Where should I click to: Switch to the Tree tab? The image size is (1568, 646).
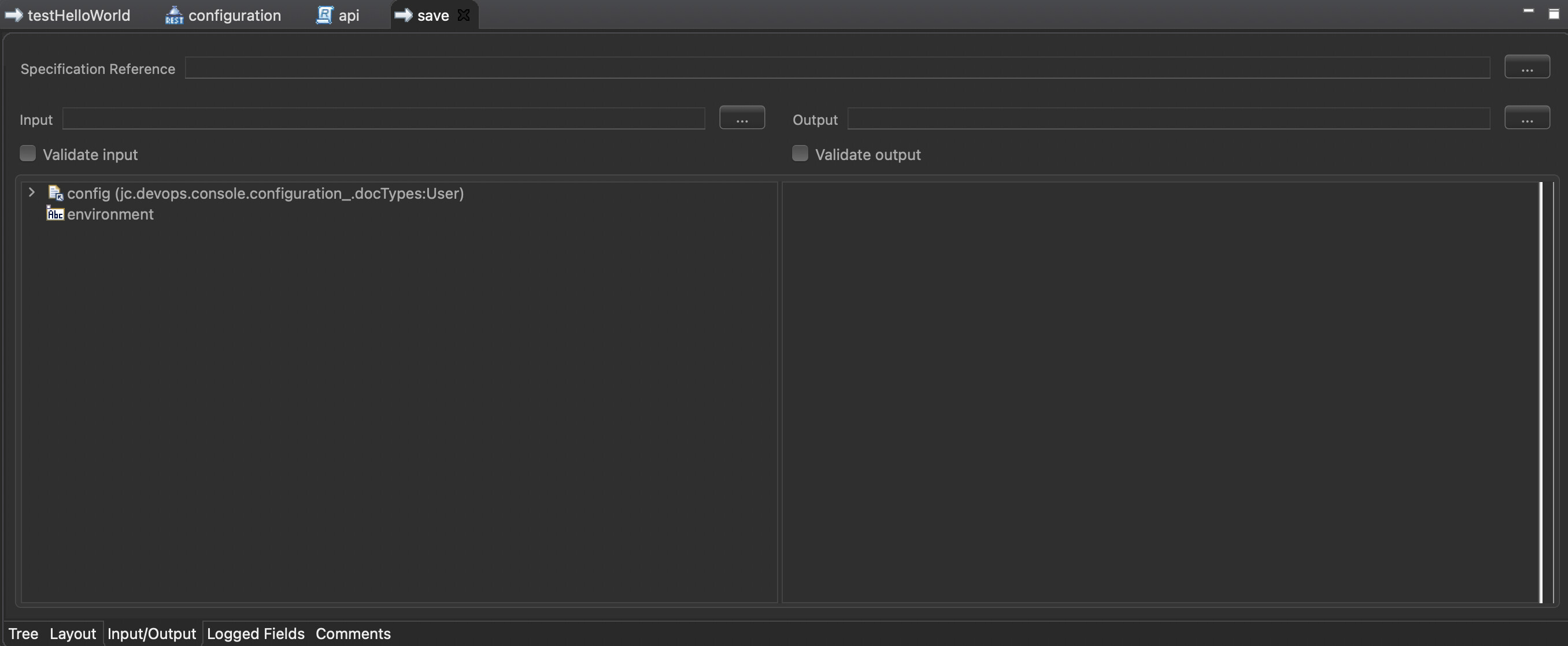coord(23,633)
